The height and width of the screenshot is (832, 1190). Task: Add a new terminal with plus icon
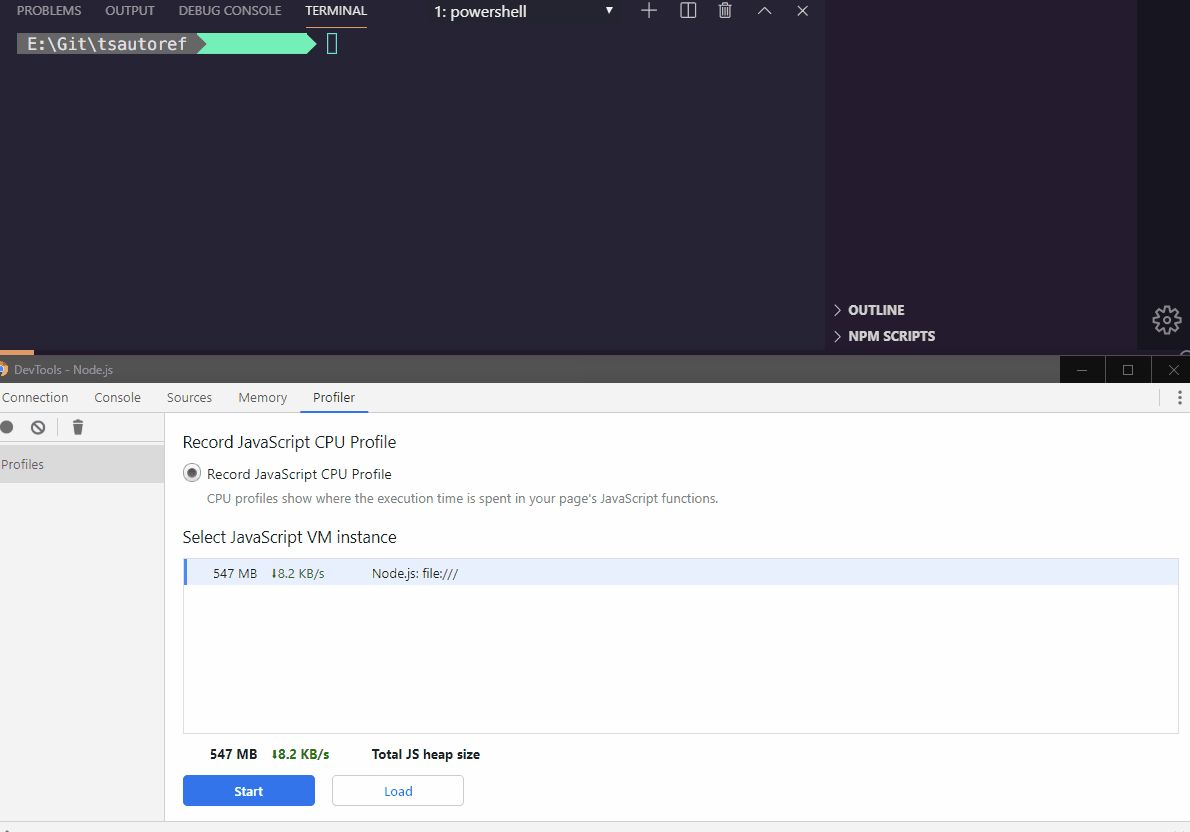649,11
